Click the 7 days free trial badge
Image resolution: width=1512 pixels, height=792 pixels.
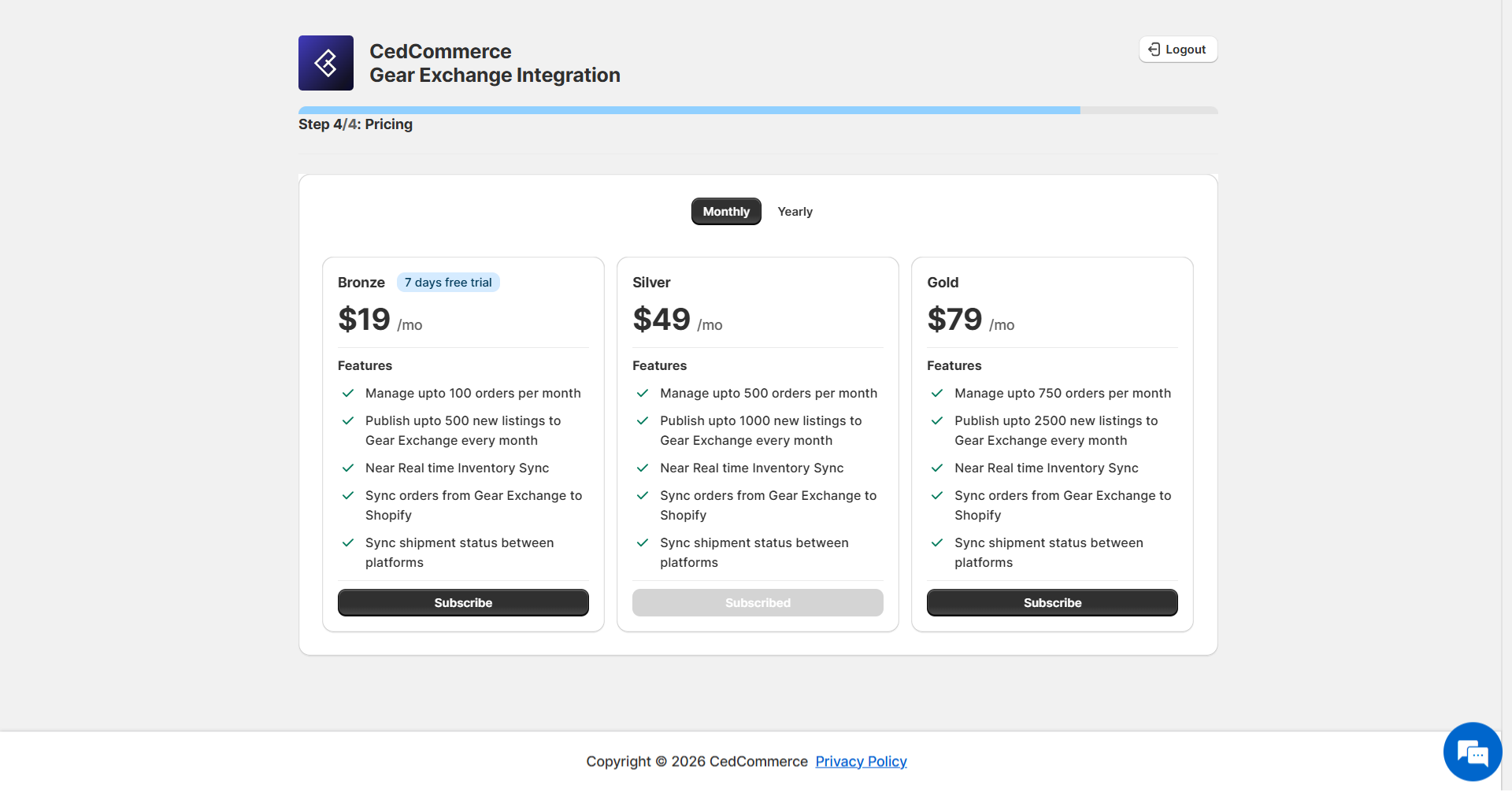448,283
